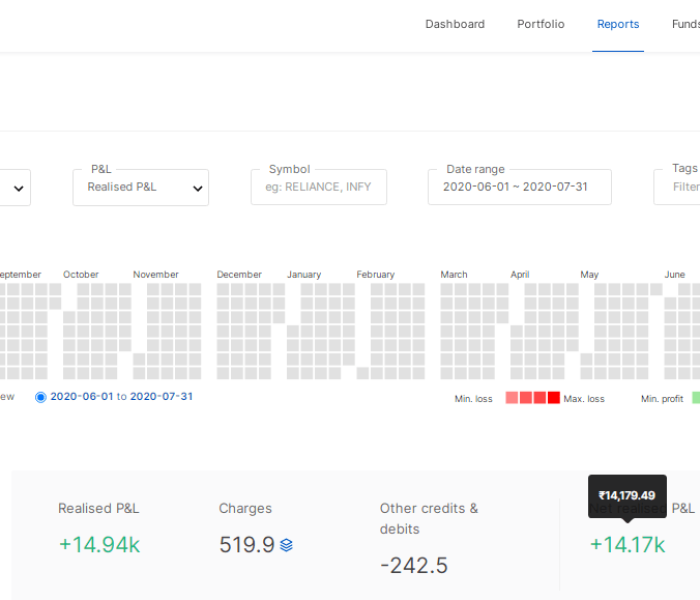Open the Charges breakdown layers icon
The height and width of the screenshot is (600, 700).
(286, 545)
